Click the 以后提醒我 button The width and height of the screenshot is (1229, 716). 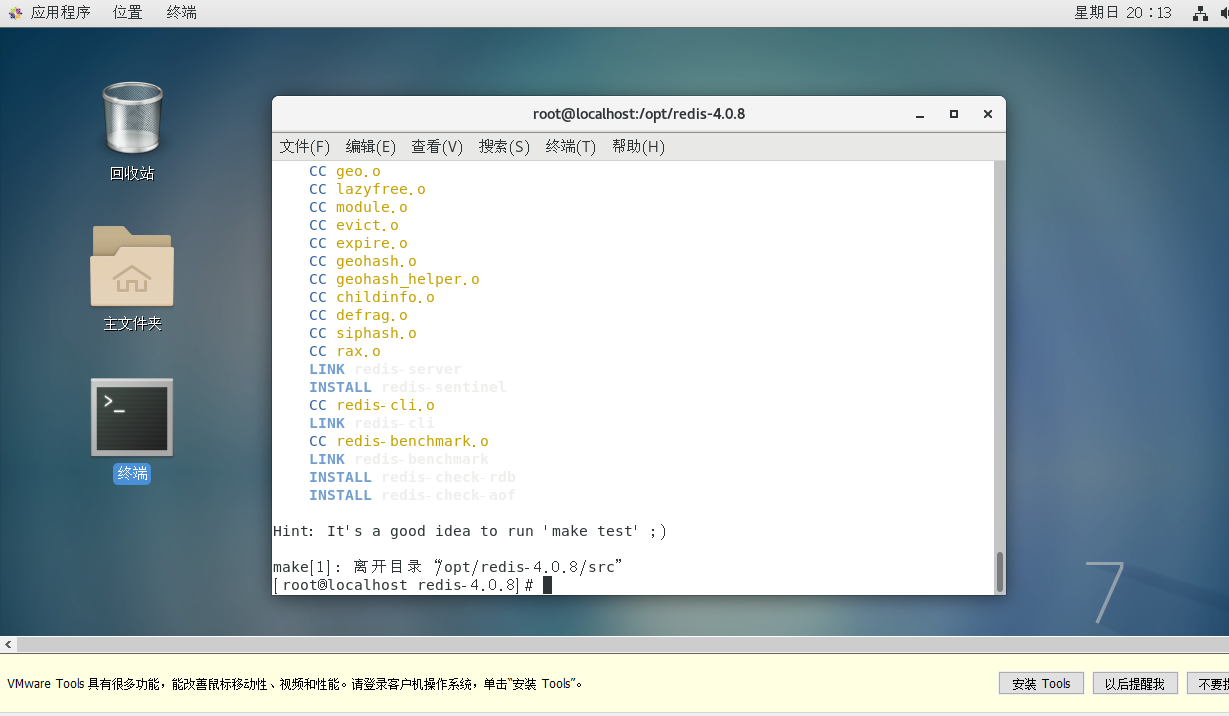click(x=1135, y=682)
